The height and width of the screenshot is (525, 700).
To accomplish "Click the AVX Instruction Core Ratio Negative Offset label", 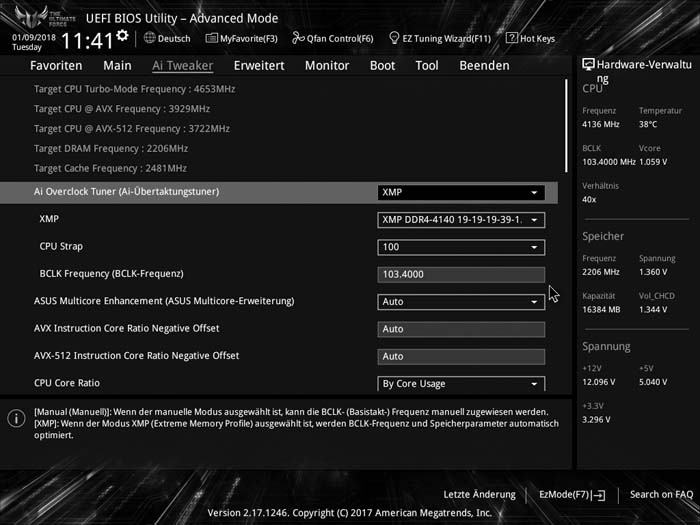I will pos(126,329).
